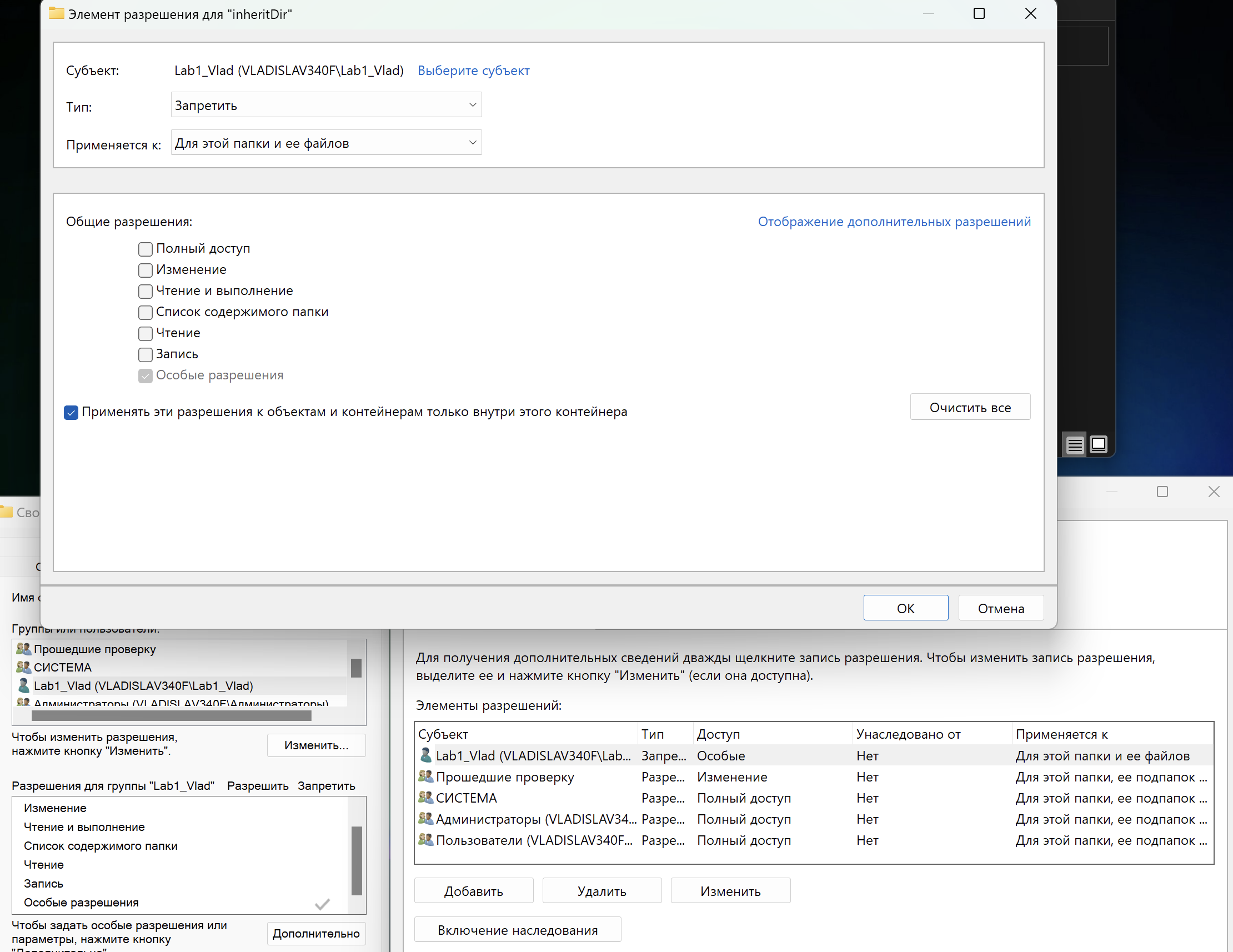
Task: Click the Администраторы group icon in entries table
Action: (425, 819)
